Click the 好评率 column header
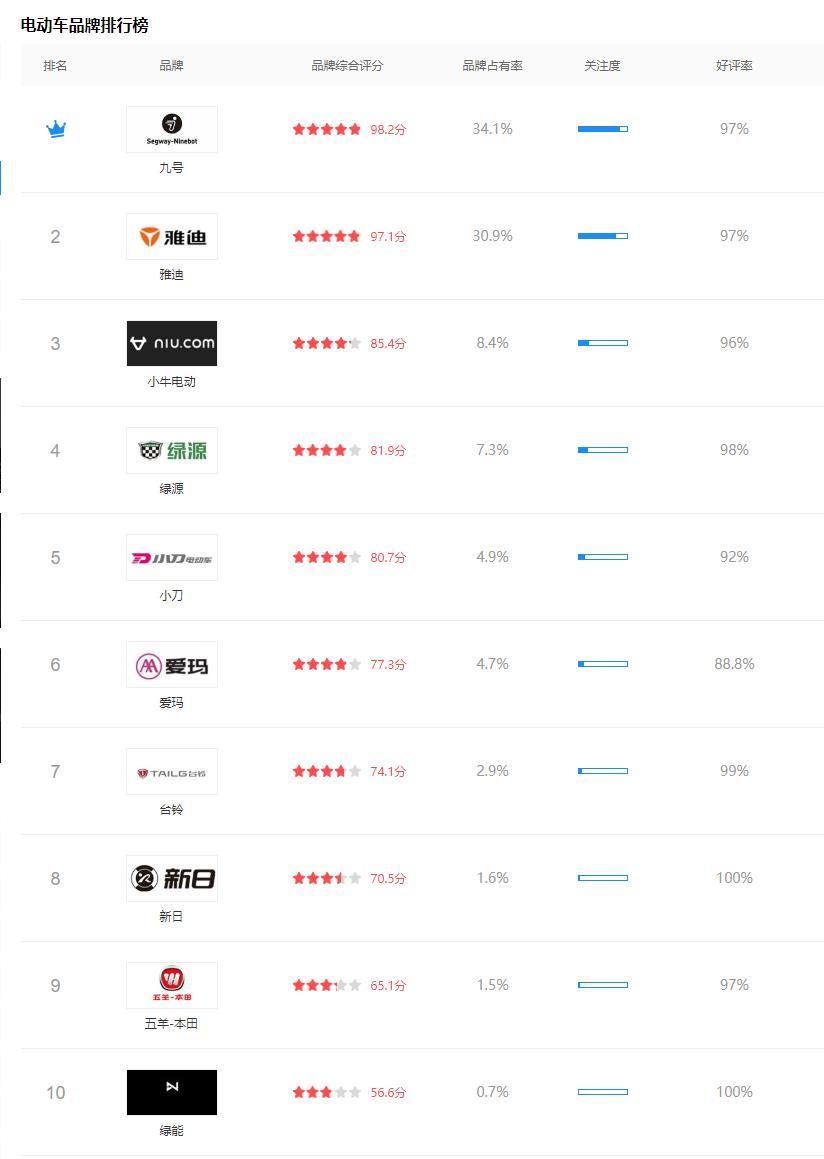824x1159 pixels. coord(734,66)
